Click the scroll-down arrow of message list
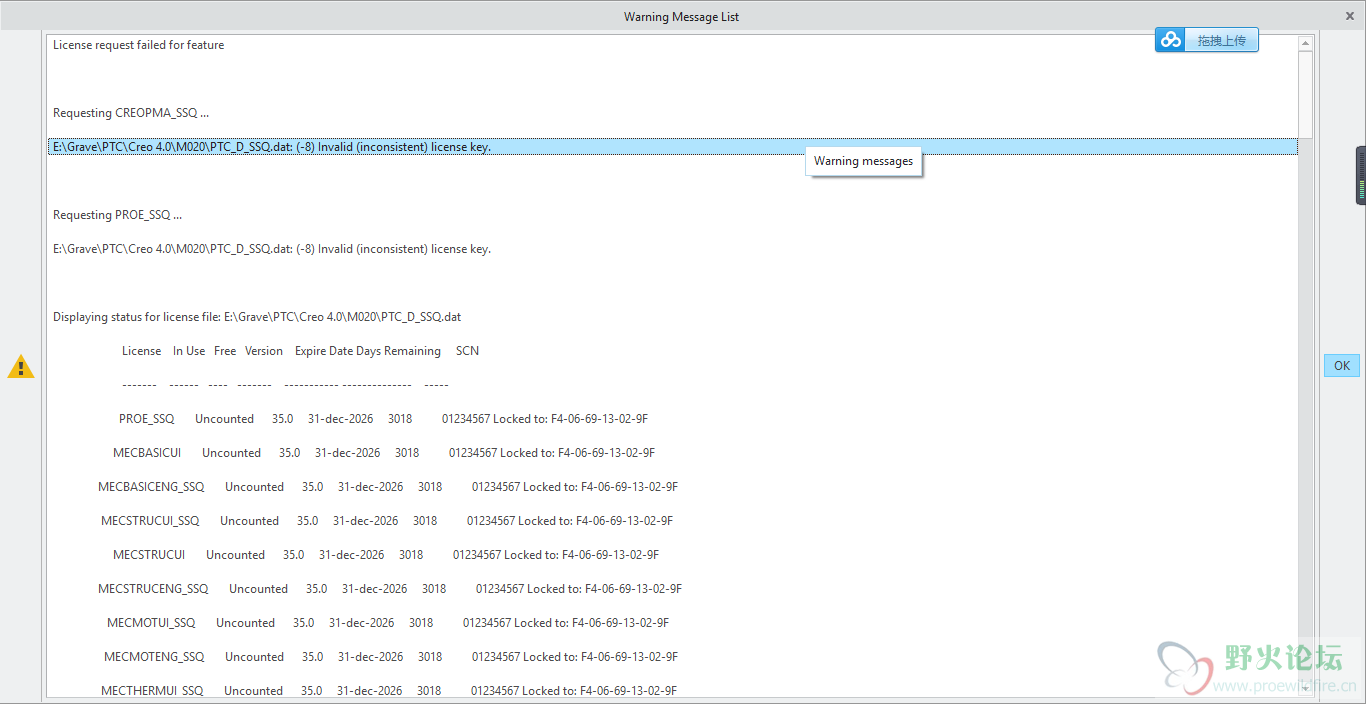 [x=1305, y=688]
